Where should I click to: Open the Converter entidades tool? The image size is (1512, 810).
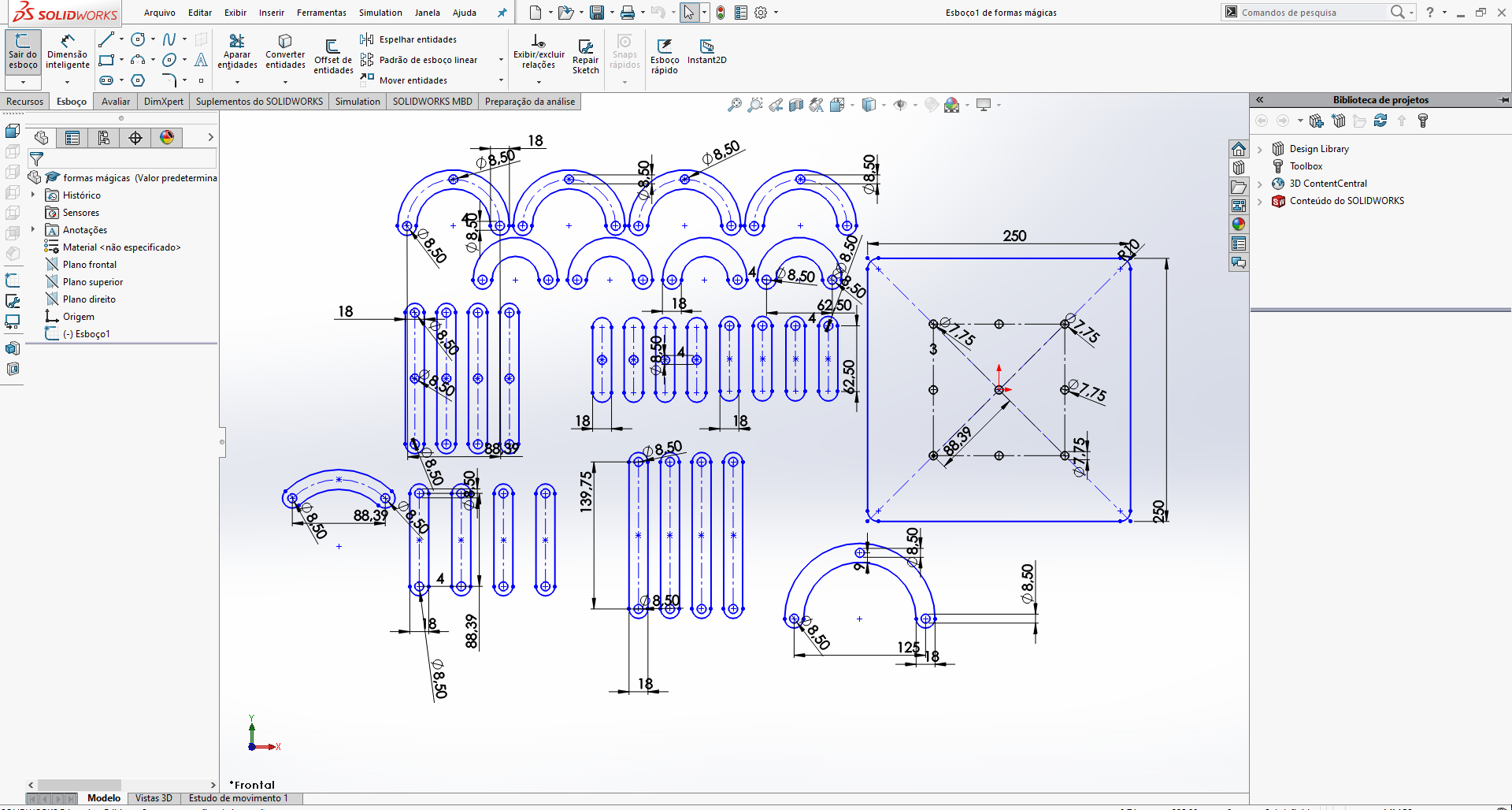pyautogui.click(x=285, y=51)
